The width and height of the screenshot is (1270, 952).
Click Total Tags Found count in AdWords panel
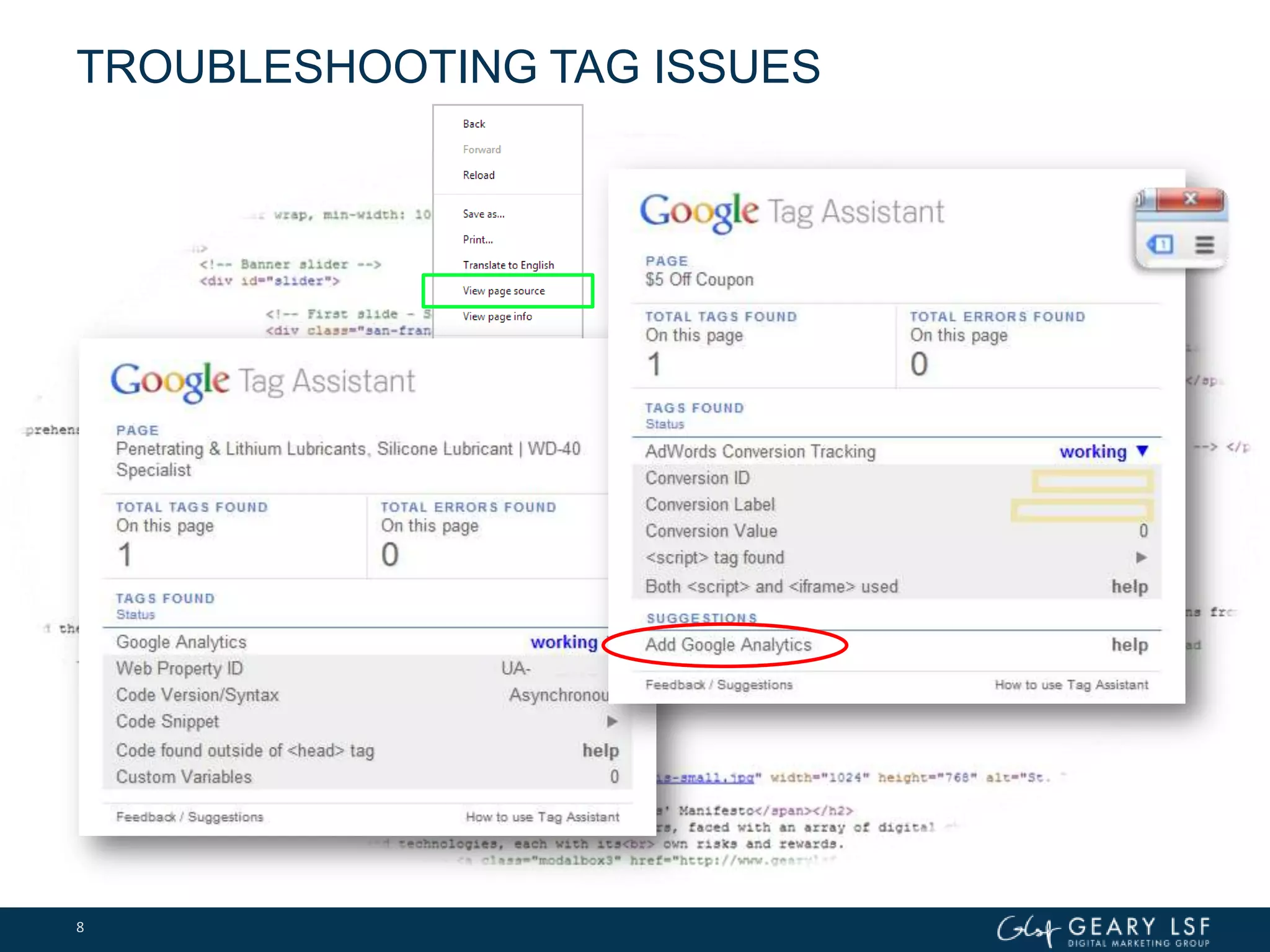pyautogui.click(x=654, y=364)
